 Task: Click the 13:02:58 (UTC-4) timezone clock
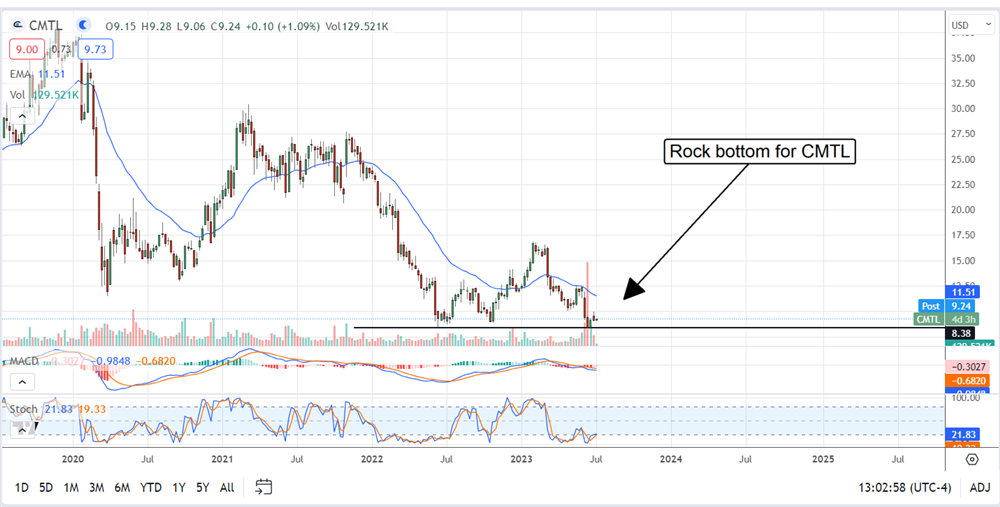coord(905,488)
